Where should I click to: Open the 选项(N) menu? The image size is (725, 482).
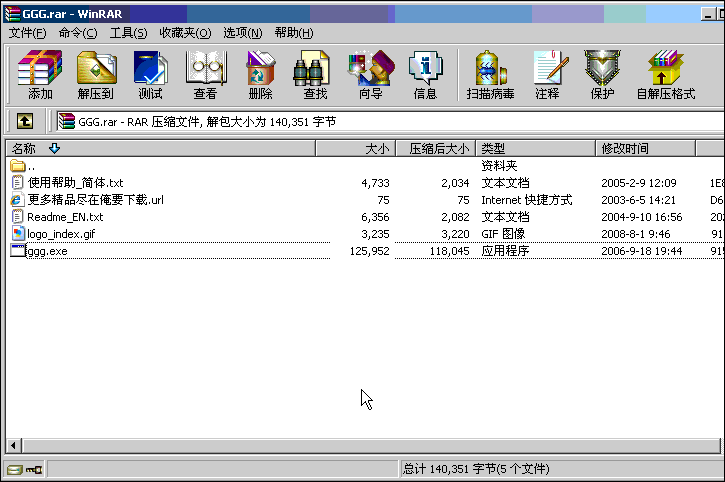click(242, 33)
